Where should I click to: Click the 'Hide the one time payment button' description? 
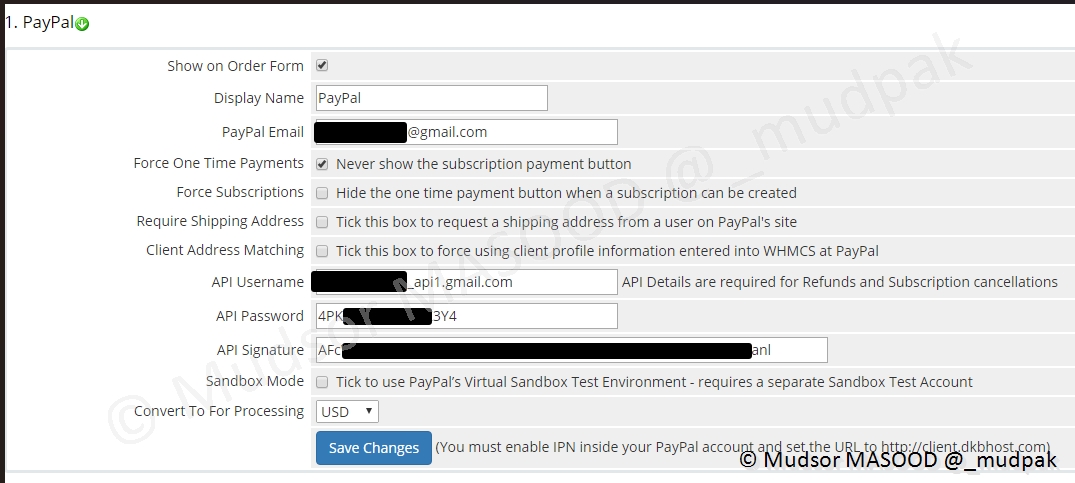pos(566,192)
